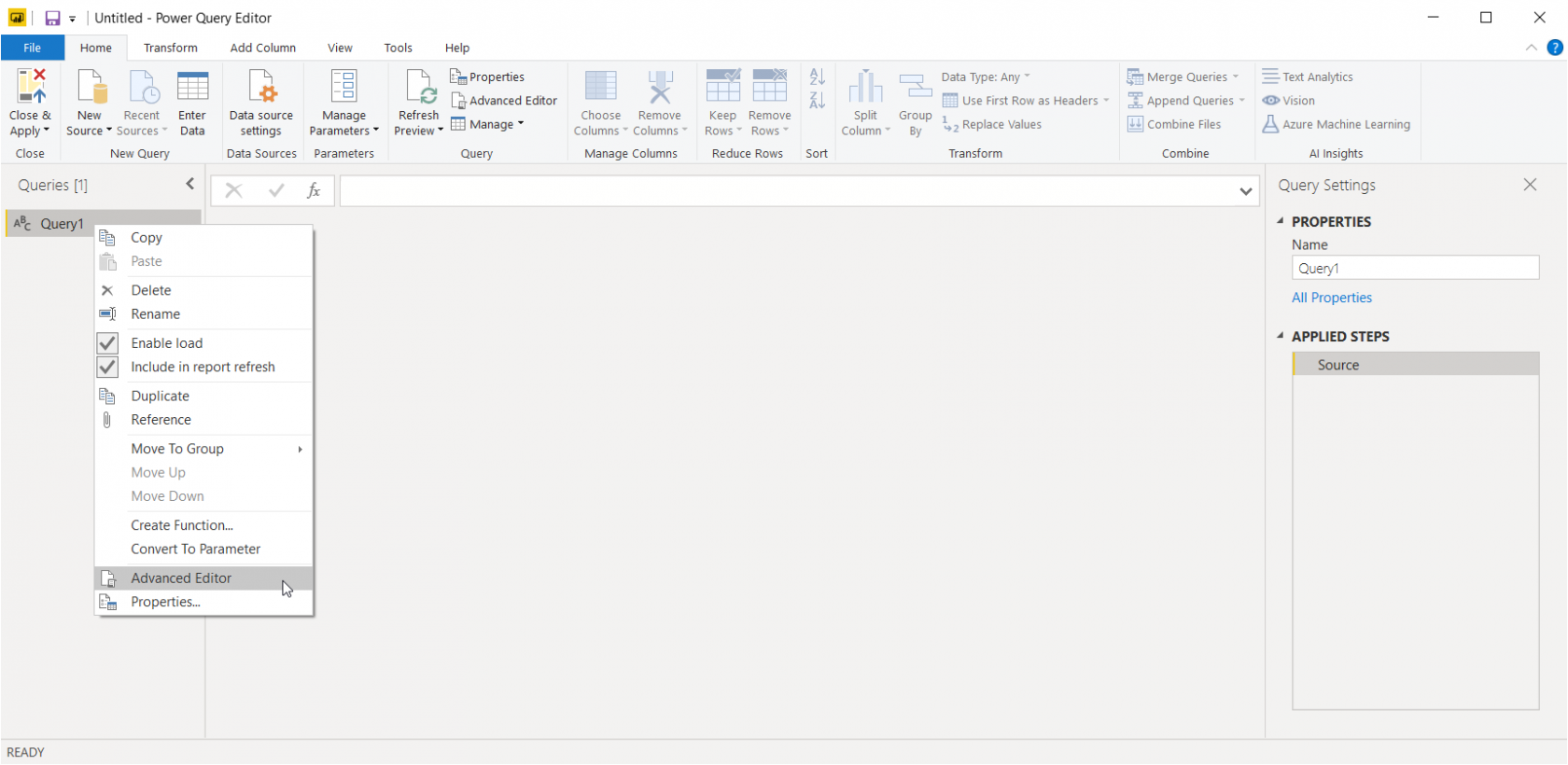The height and width of the screenshot is (765, 1568).
Task: Cancel formula with the X icon
Action: 233,190
